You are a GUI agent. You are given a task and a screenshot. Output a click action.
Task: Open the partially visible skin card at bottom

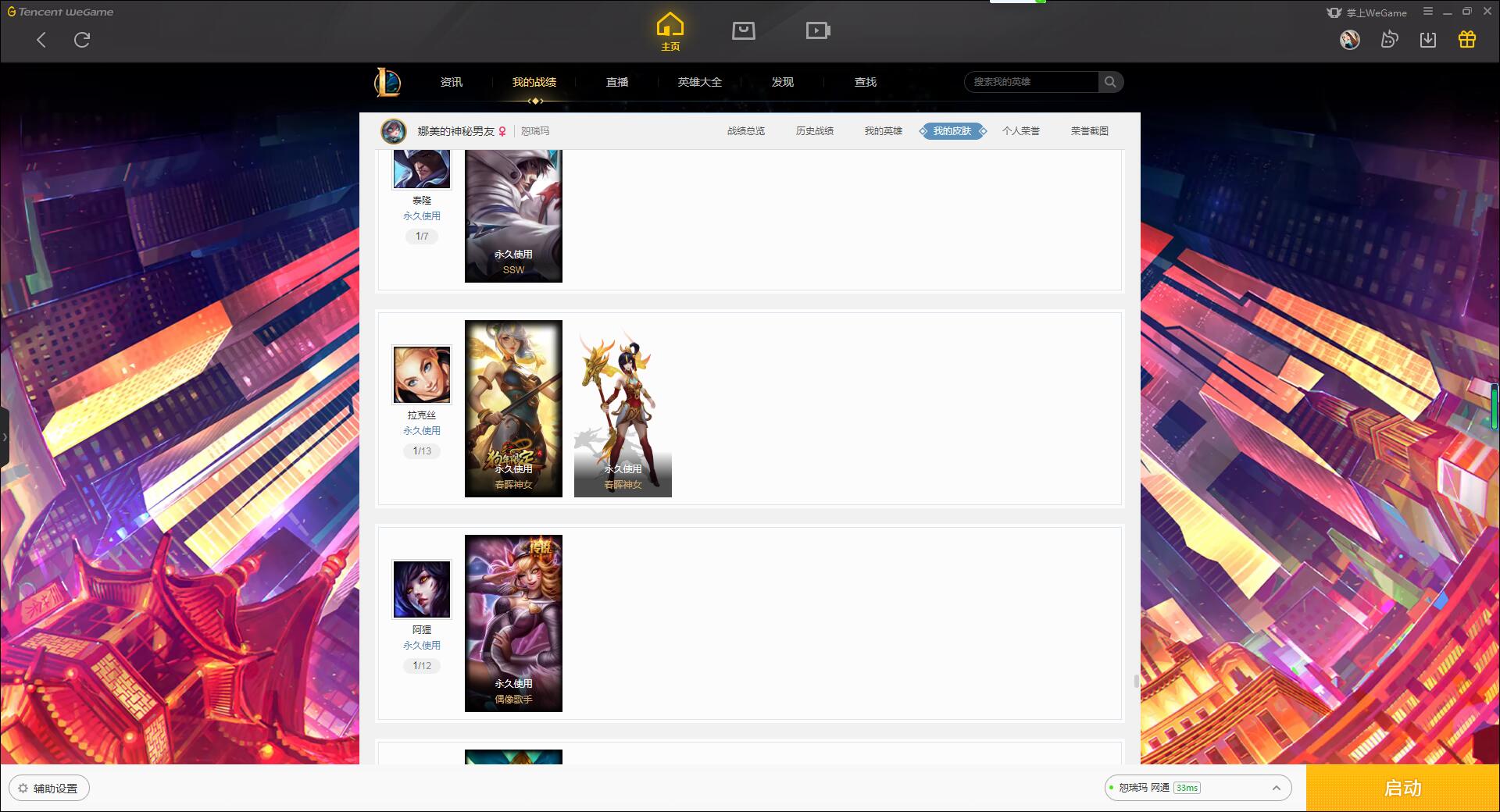click(x=513, y=757)
